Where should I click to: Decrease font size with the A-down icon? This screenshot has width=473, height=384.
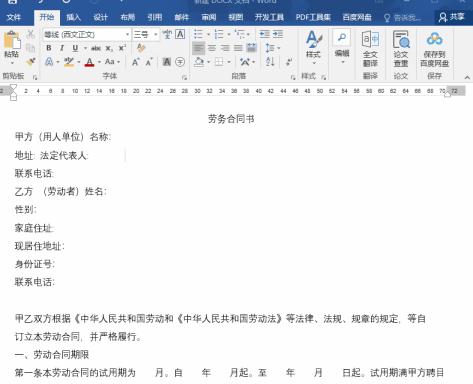tap(149, 62)
